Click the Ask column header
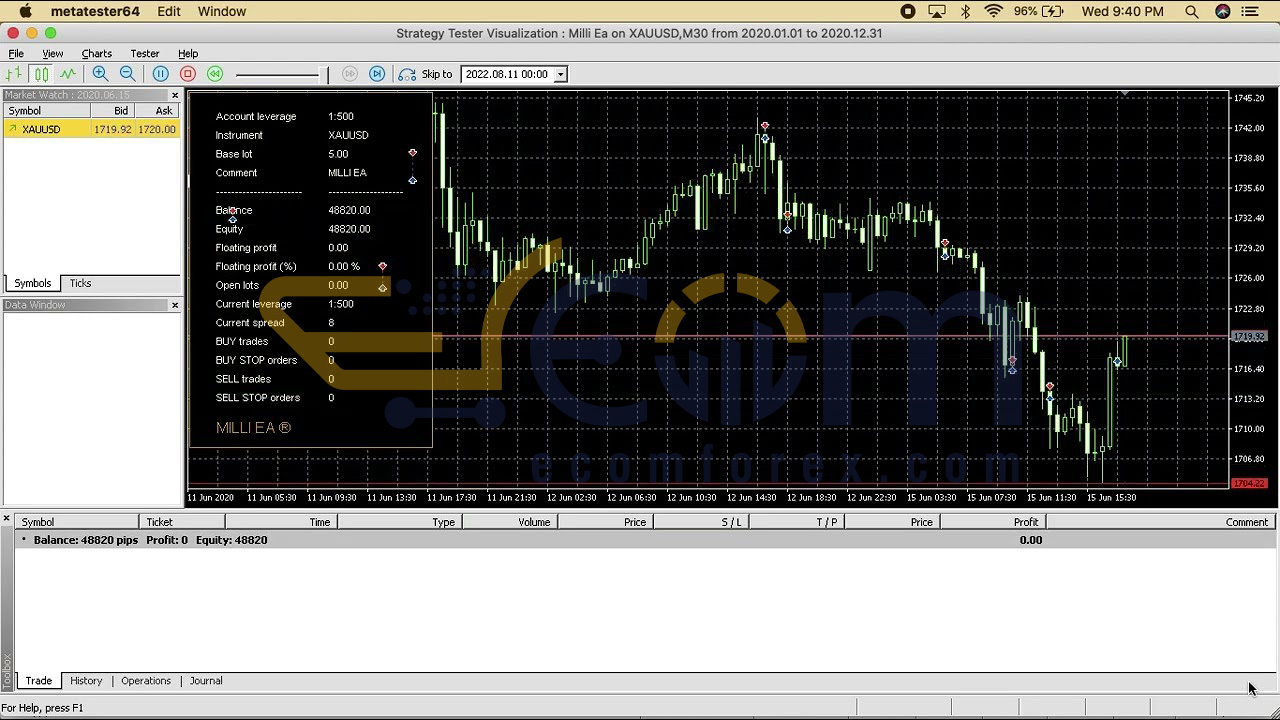 pyautogui.click(x=156, y=111)
